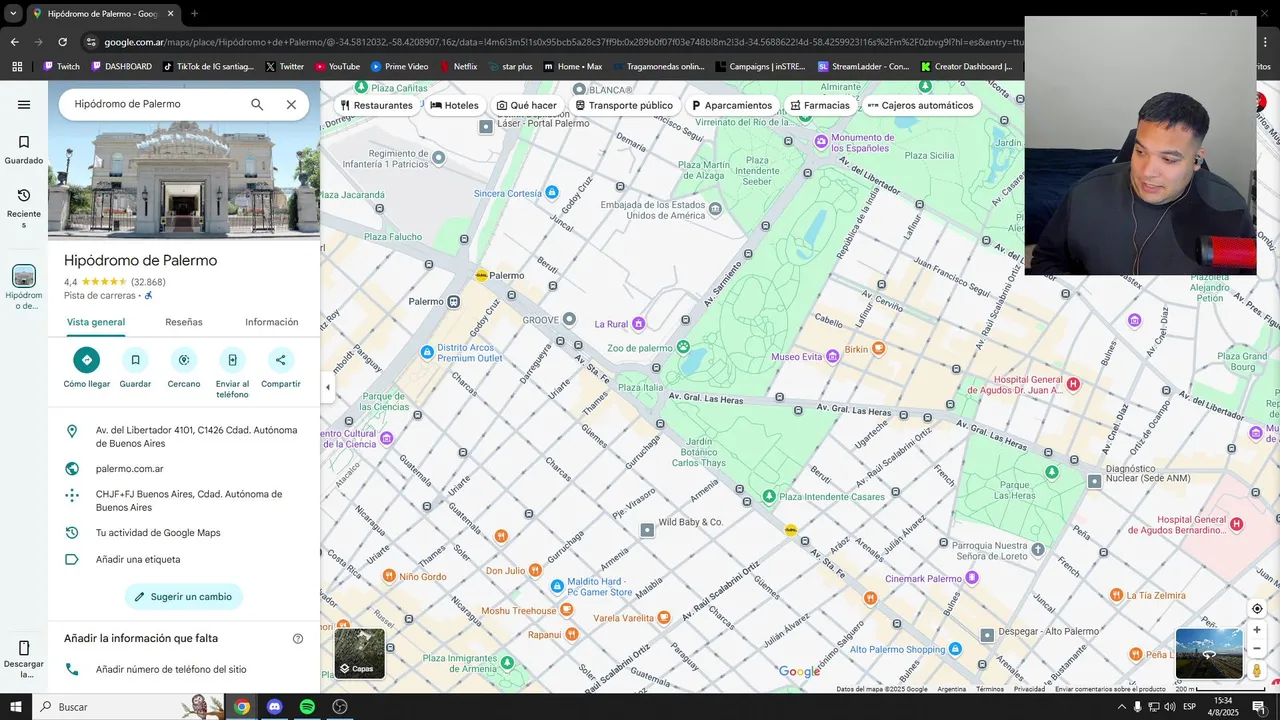Open the Netflix bookmark

(458, 67)
